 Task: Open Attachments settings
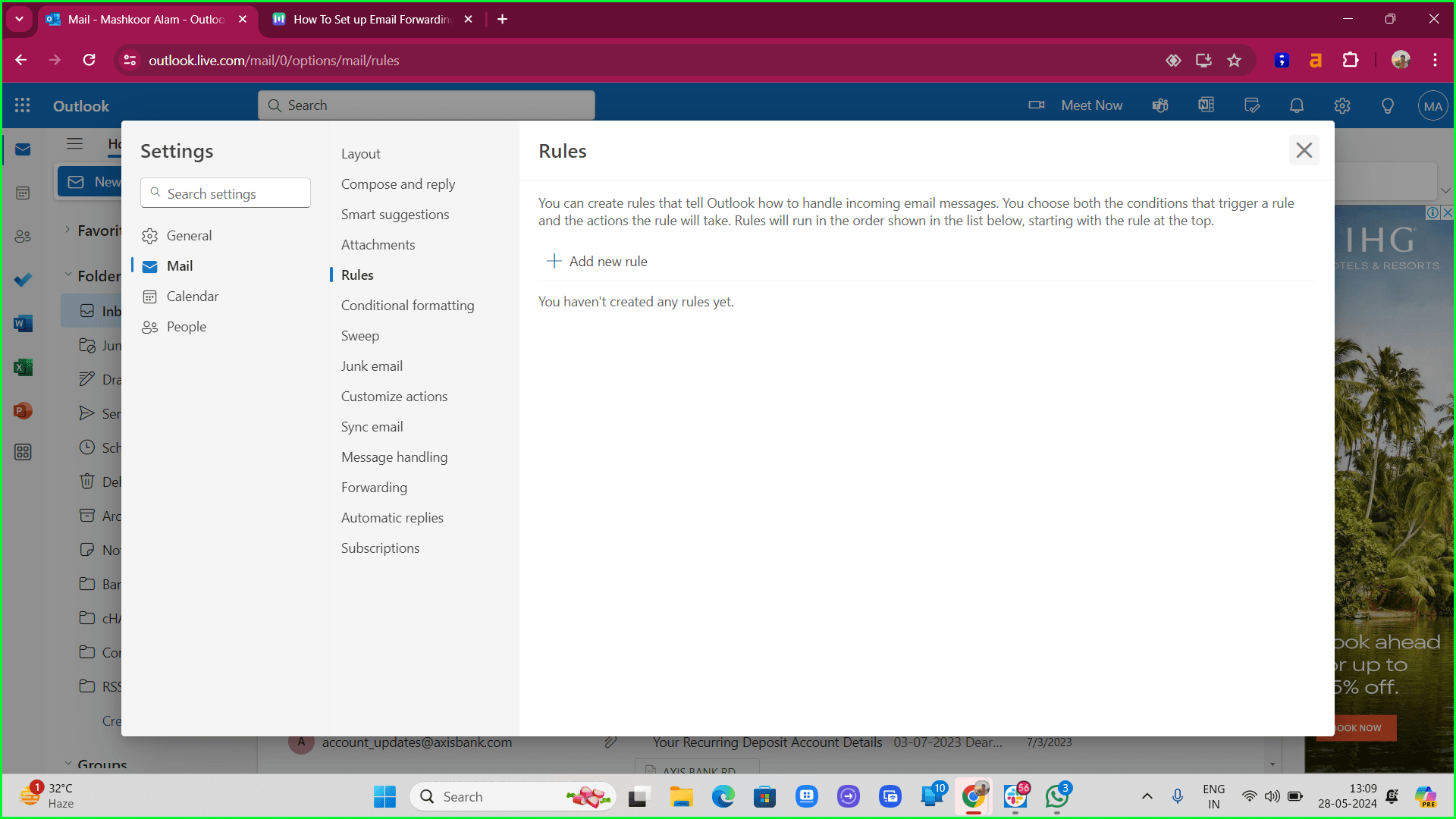coord(378,245)
